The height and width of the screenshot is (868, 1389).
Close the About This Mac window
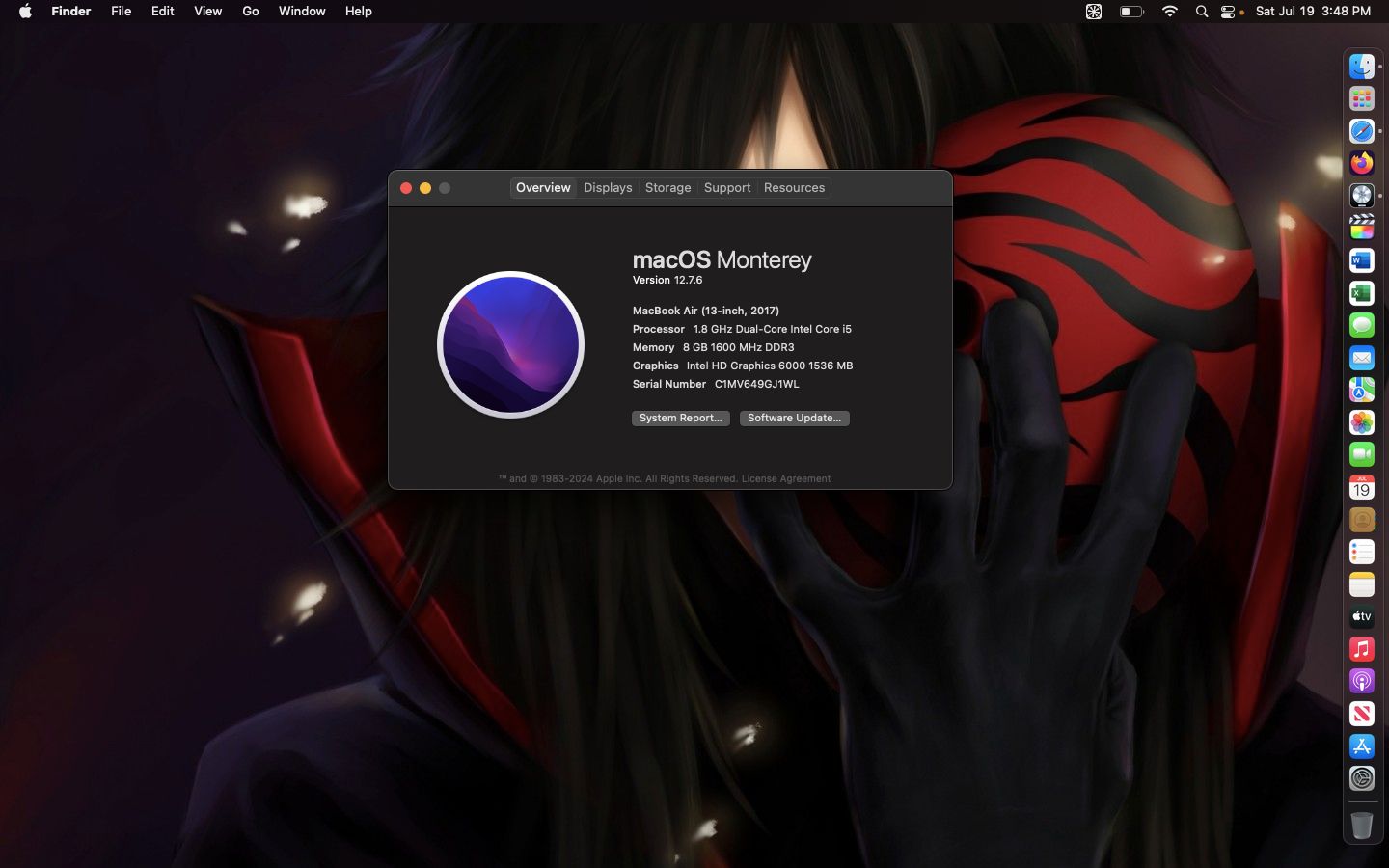[406, 188]
